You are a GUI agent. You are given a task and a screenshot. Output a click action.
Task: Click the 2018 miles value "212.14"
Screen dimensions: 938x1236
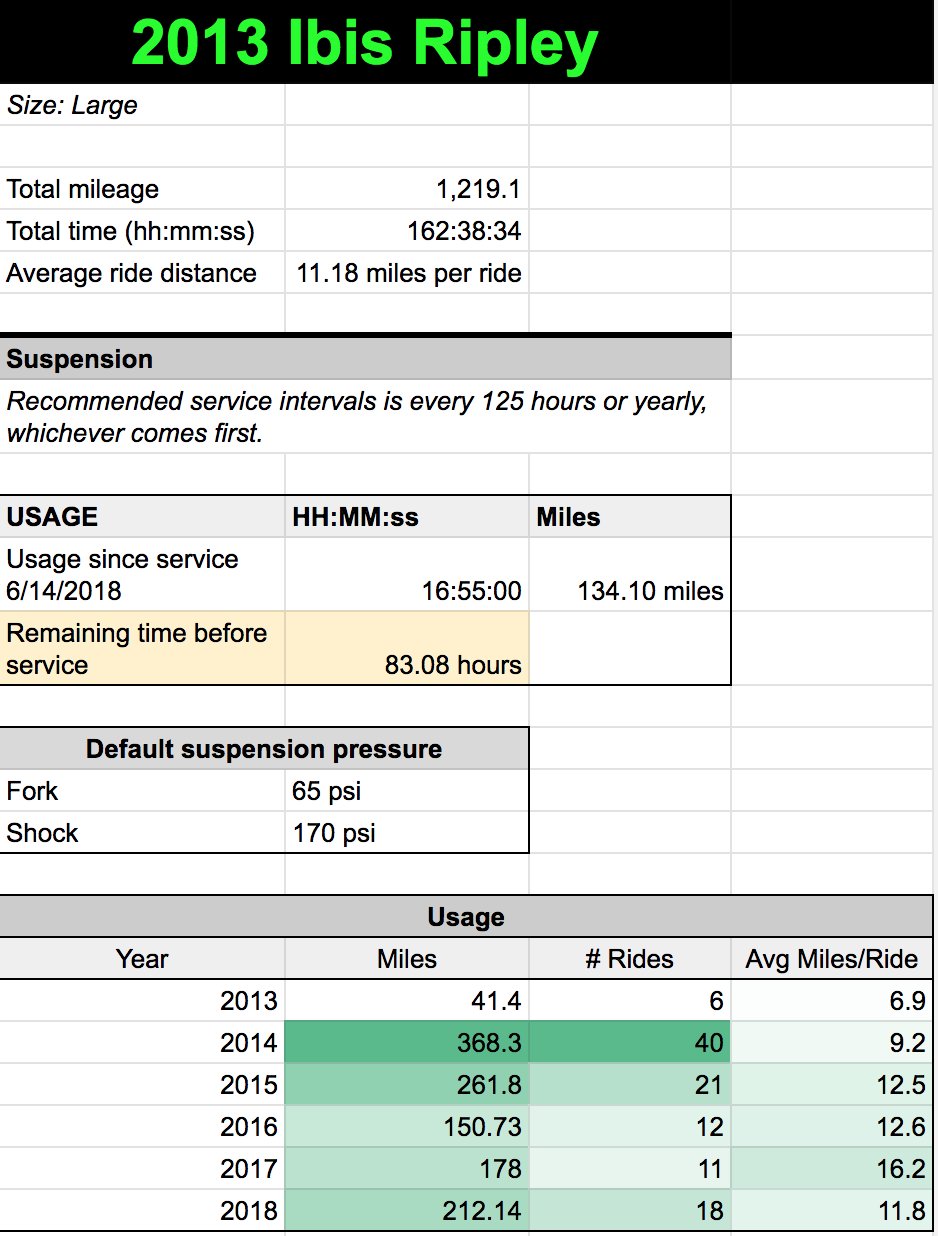tap(407, 1211)
